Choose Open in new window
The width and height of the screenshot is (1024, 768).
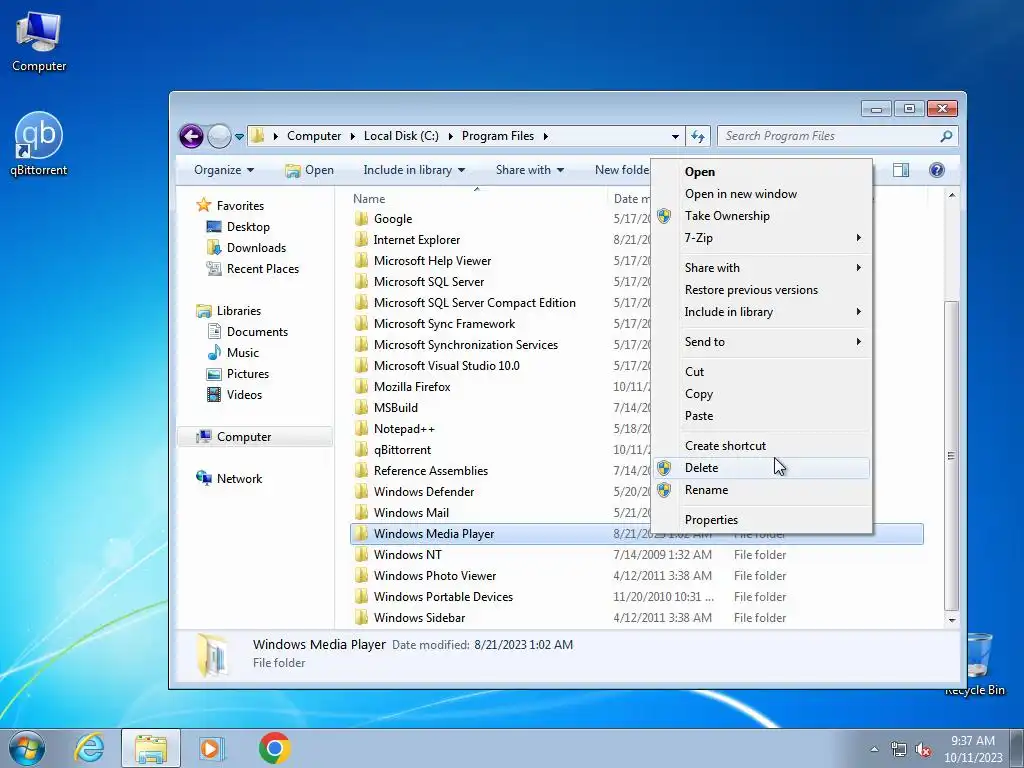tap(761, 194)
